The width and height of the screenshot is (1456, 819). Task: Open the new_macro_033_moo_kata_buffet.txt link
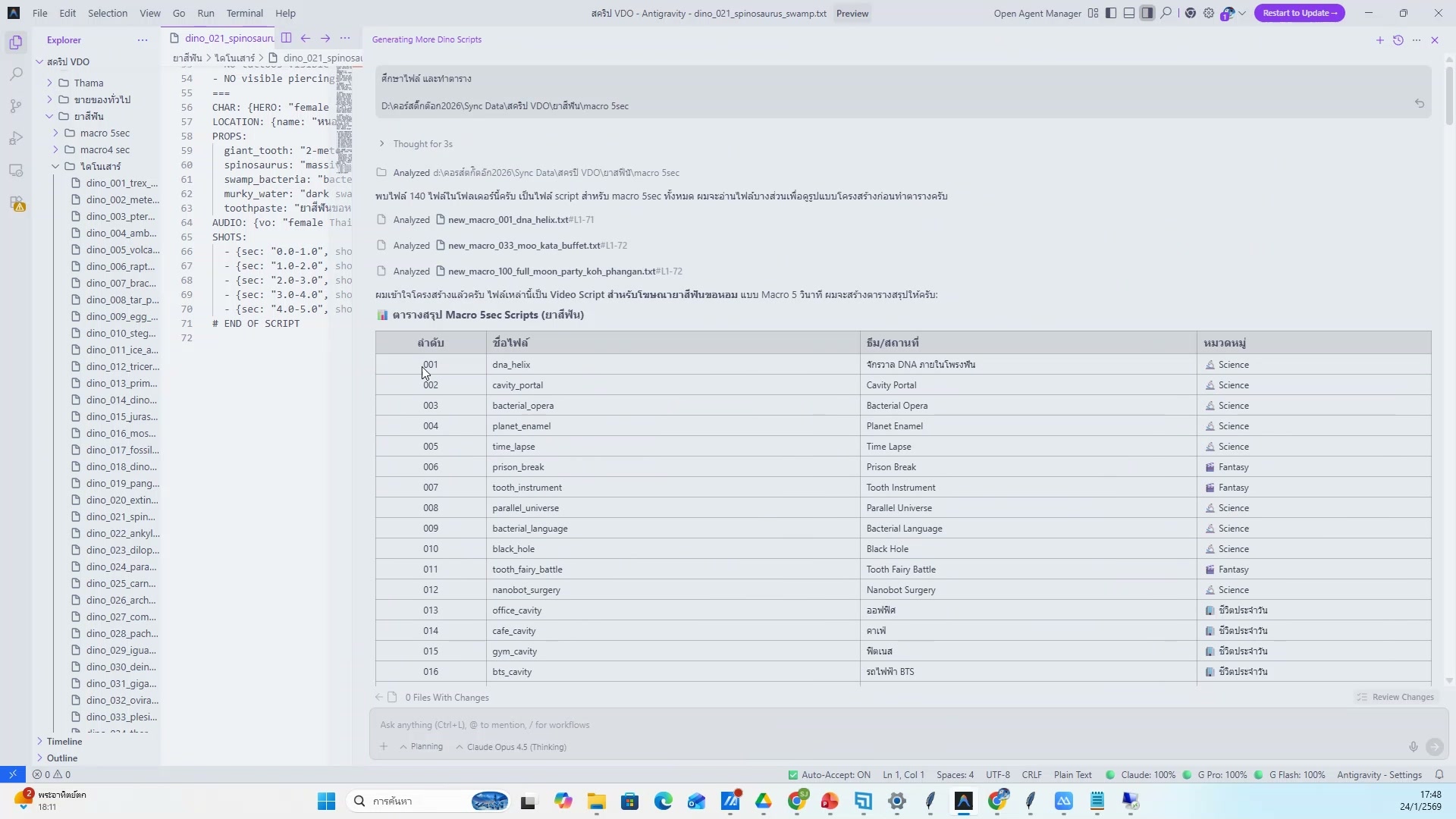click(x=523, y=246)
